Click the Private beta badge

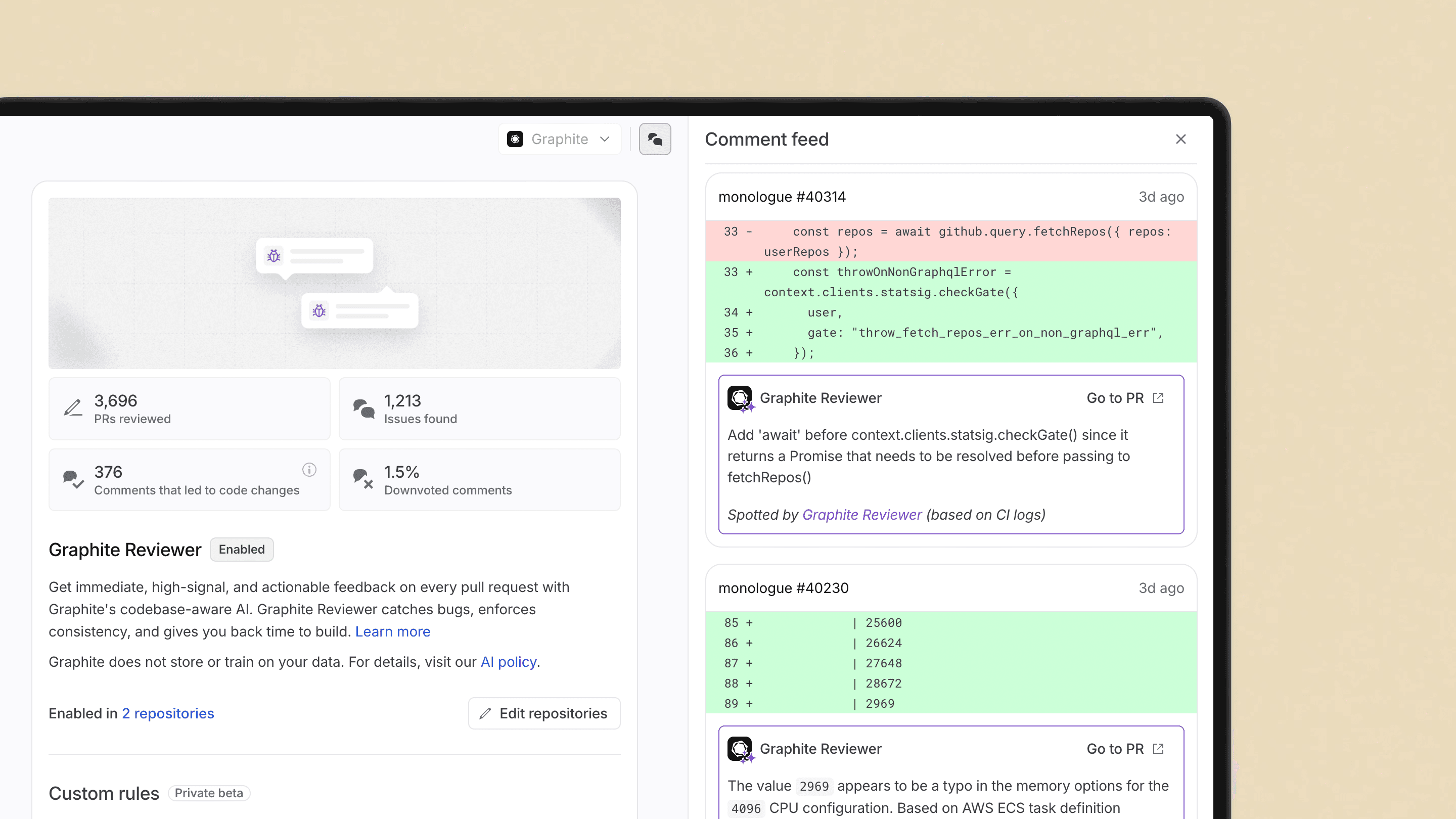[209, 793]
